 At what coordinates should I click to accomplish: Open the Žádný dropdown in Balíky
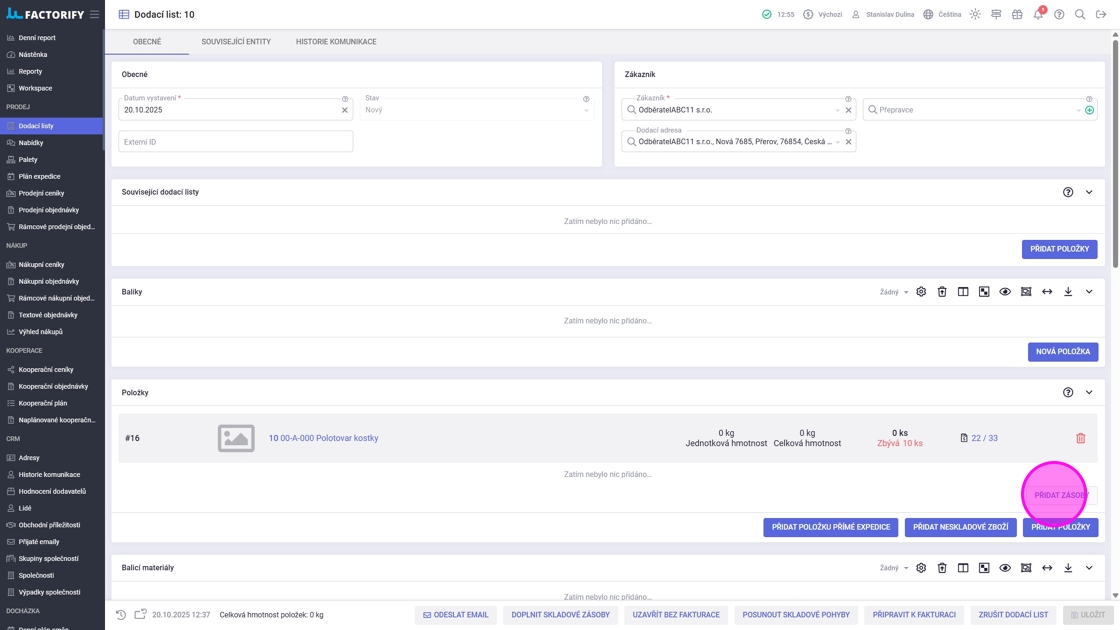(x=894, y=292)
